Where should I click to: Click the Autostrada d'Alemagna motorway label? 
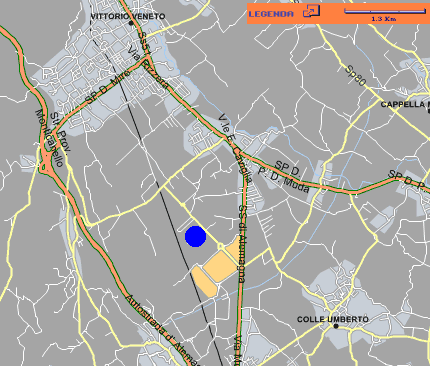click(x=163, y=330)
